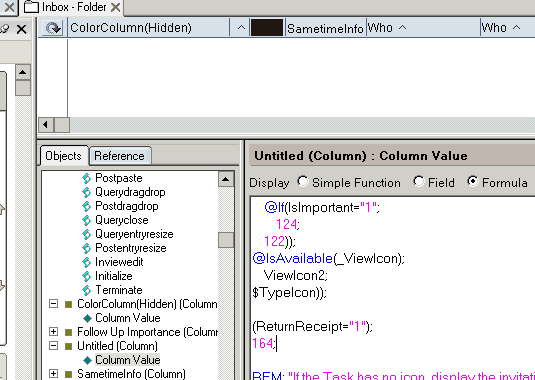
Task: Click the Queryentryresize script icon
Action: tap(87, 234)
